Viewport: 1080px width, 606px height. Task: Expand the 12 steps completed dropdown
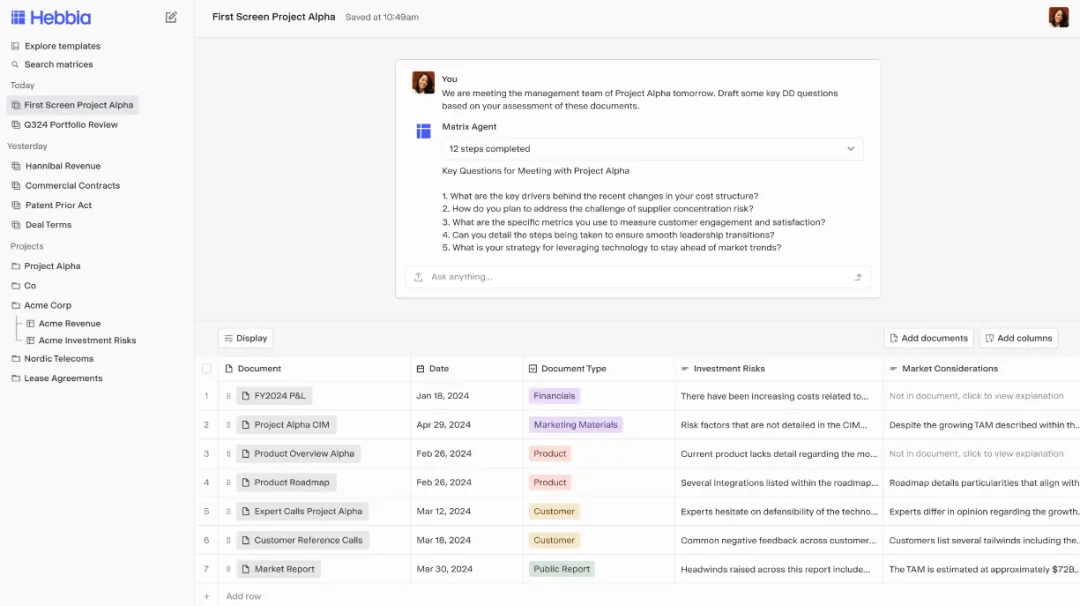(652, 149)
